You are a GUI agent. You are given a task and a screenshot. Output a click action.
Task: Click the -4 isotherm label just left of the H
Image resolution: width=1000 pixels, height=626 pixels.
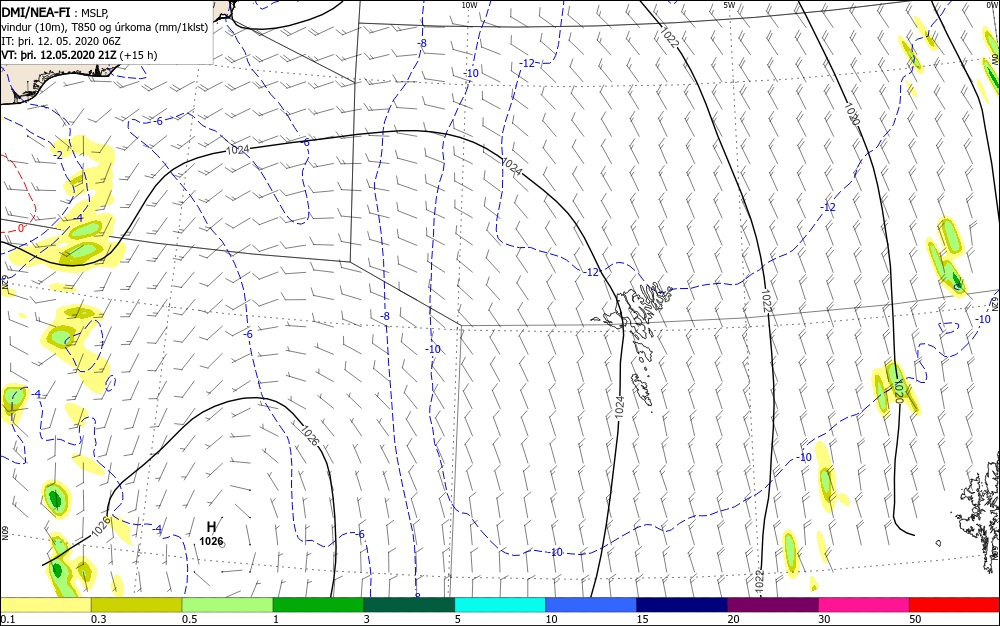[157, 529]
